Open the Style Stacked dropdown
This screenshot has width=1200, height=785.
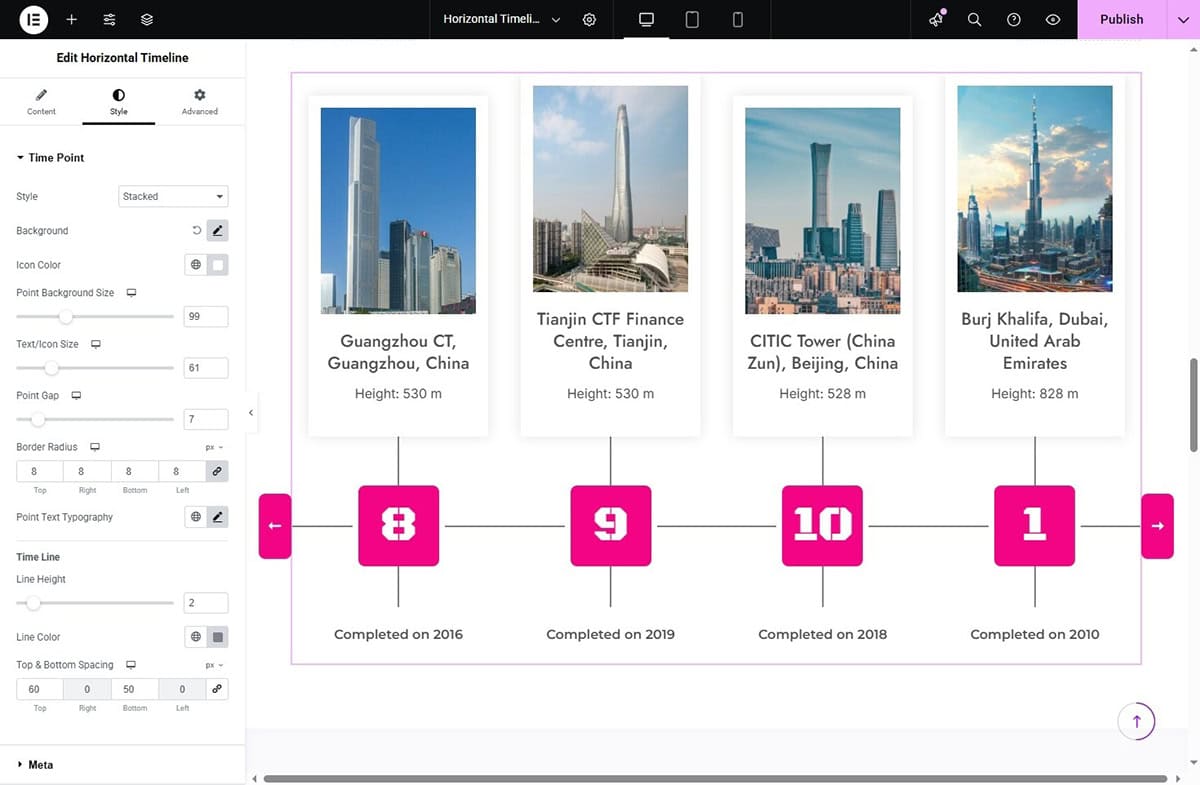coord(173,196)
